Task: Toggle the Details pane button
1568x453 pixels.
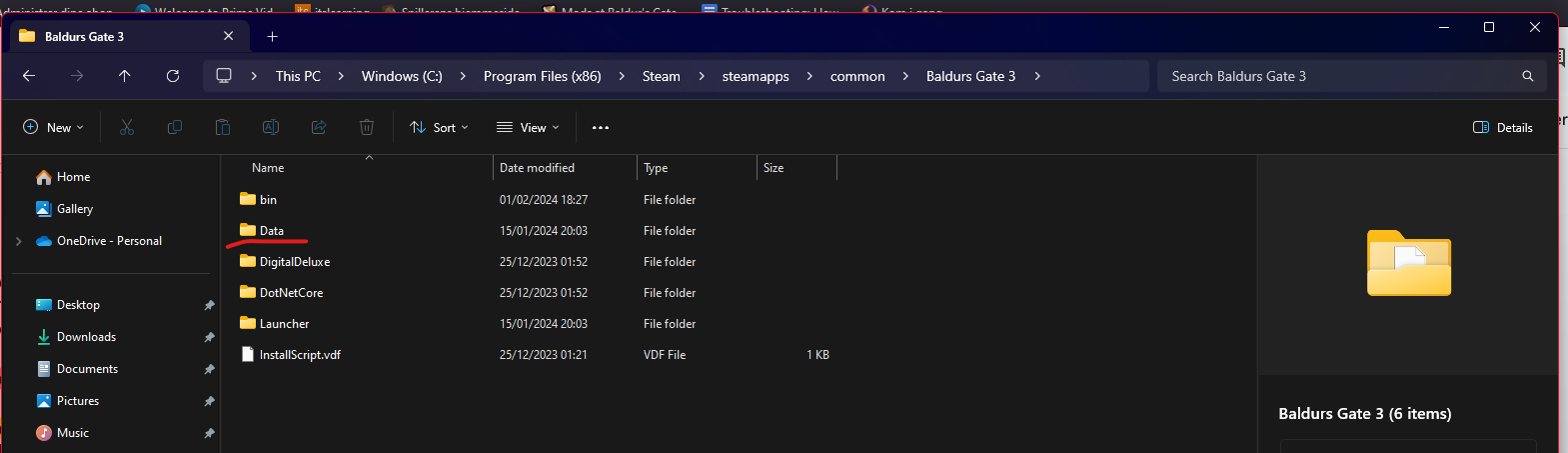Action: click(x=1502, y=127)
